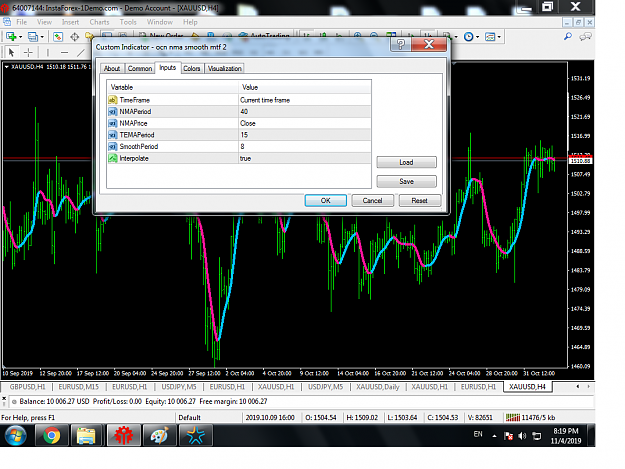Open File Explorer from the taskbar

(86, 436)
